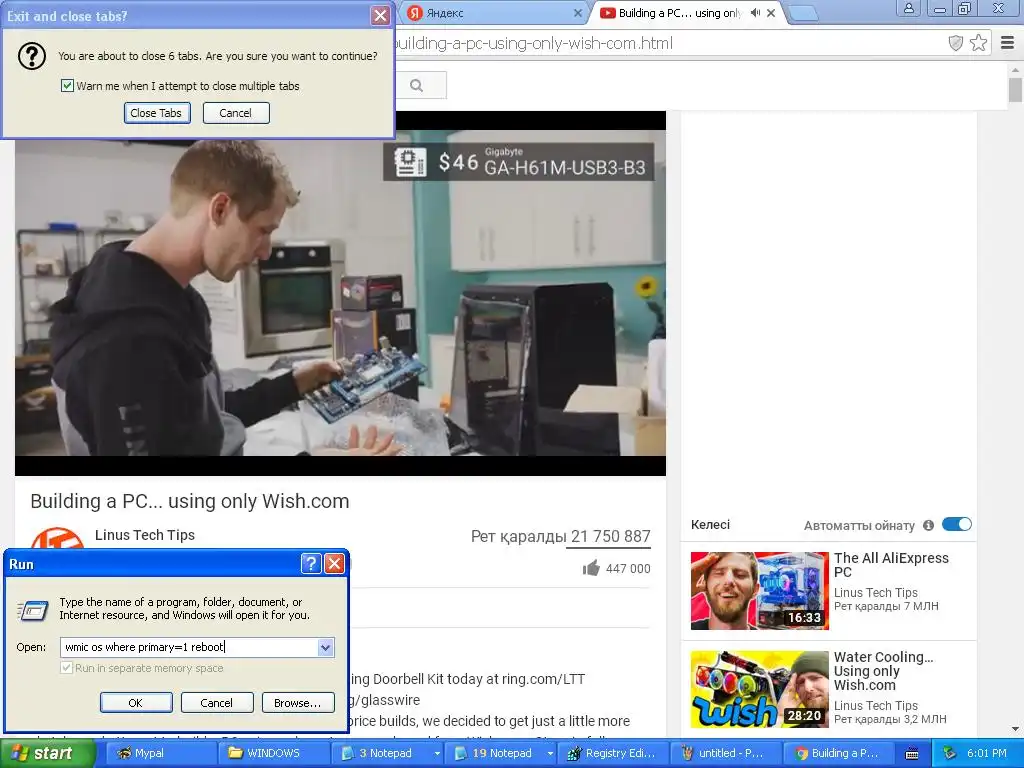Open the on-screen keyboard tray icon
The image size is (1024, 768).
coord(912,754)
